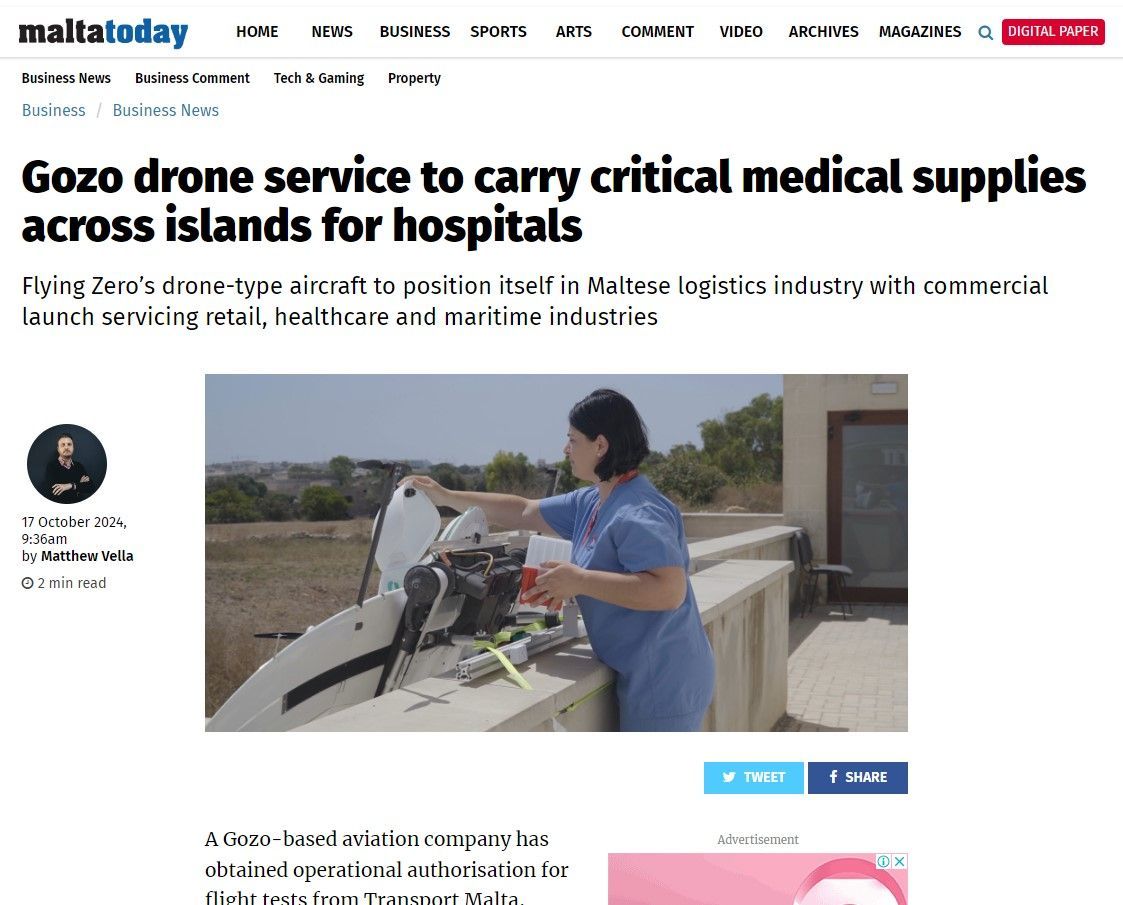Go to the Archives page
The width and height of the screenshot is (1123, 905).
point(823,32)
